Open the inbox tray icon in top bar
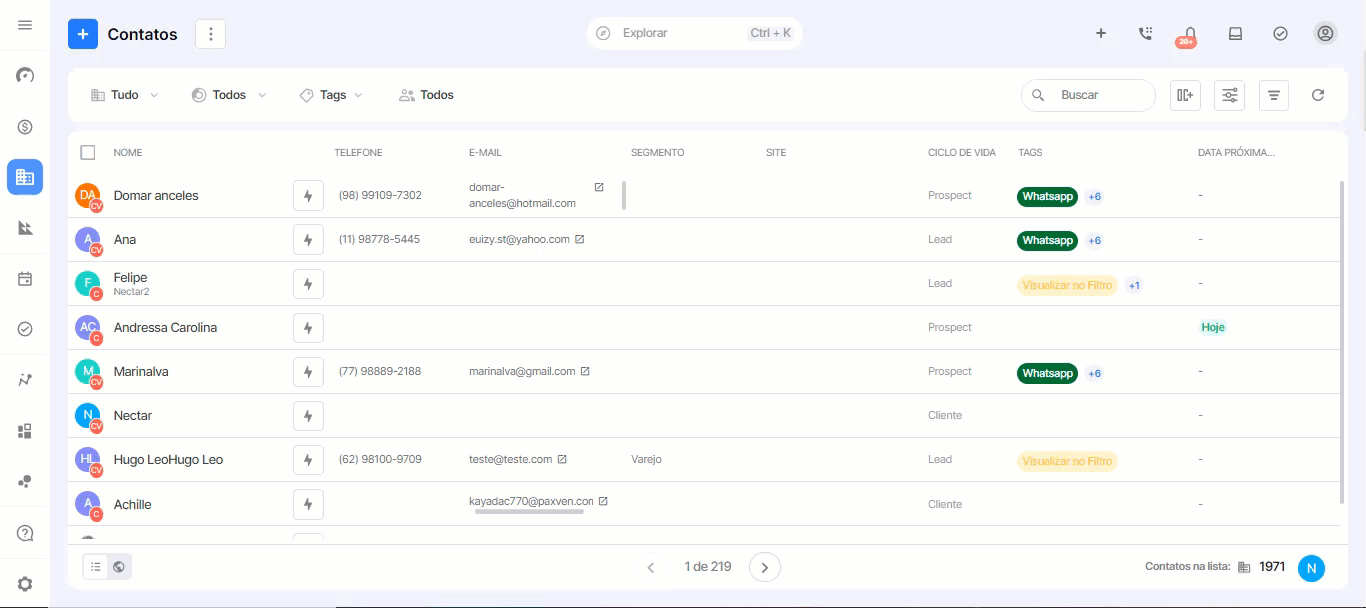The width and height of the screenshot is (1366, 608). click(1235, 33)
